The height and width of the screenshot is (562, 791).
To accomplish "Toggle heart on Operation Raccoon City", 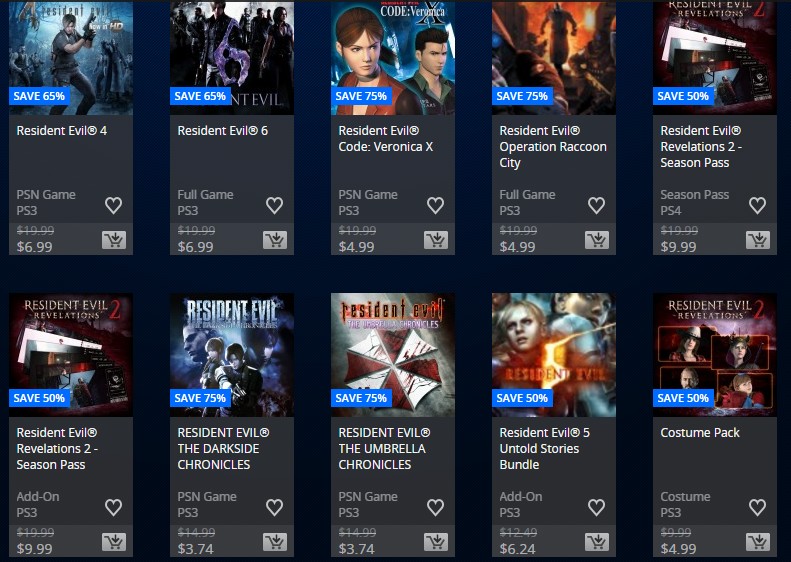I will (596, 205).
